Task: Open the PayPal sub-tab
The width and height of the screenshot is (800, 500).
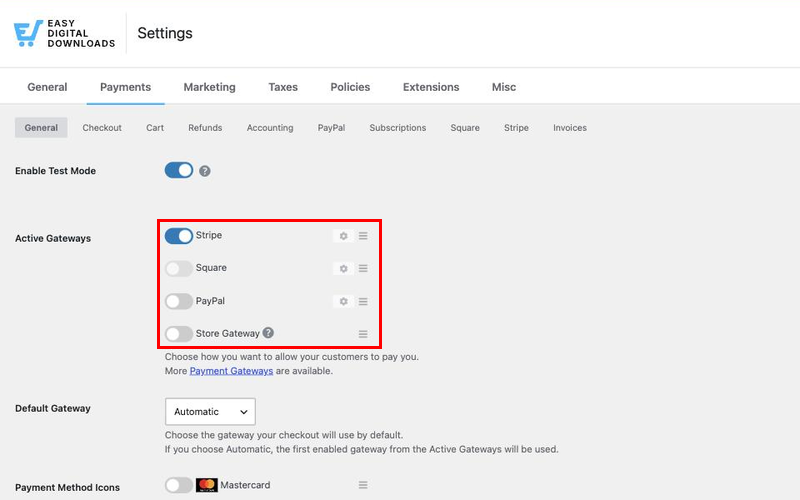Action: click(x=331, y=128)
